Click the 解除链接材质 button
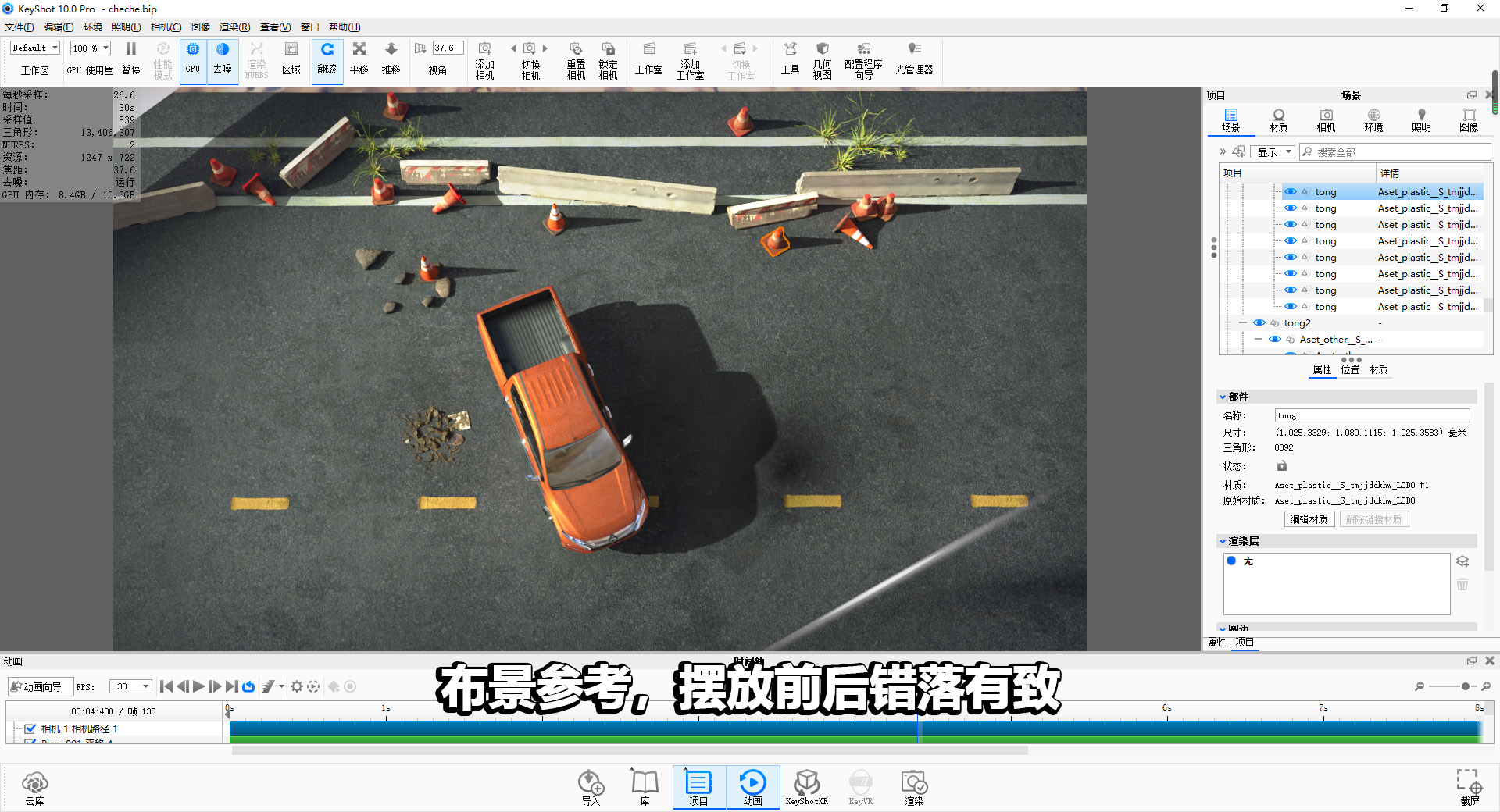 point(1373,518)
